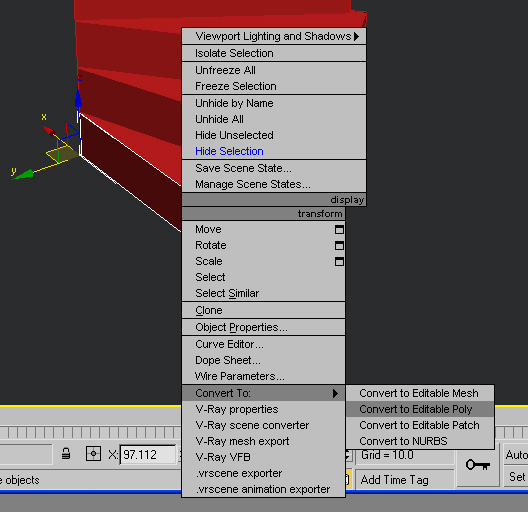The image size is (528, 512).
Task: Expand Viewport Lighting and Shadows submenu
Action: pyautogui.click(x=274, y=36)
